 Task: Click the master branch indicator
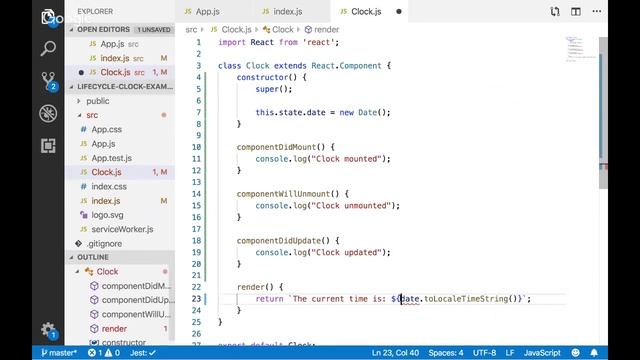[x=59, y=353]
